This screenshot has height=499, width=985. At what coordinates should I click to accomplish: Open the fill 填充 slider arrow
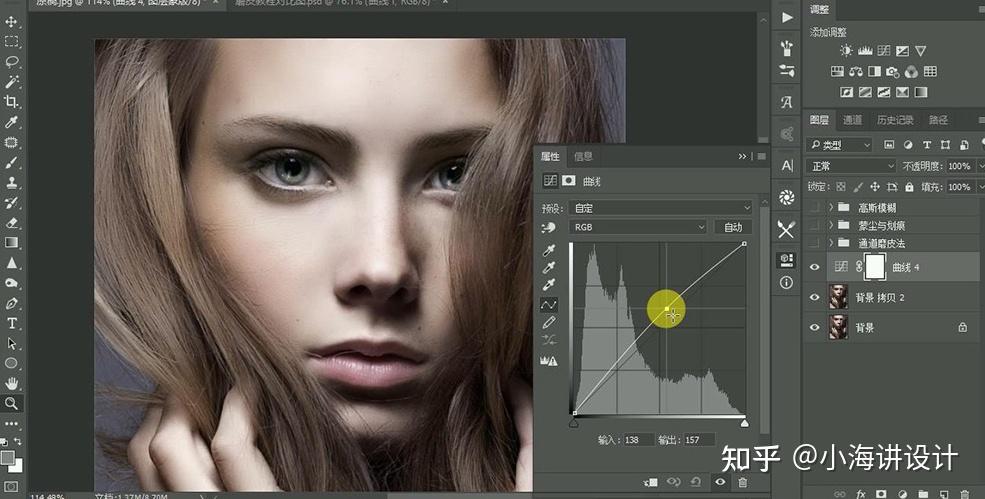pyautogui.click(x=981, y=187)
